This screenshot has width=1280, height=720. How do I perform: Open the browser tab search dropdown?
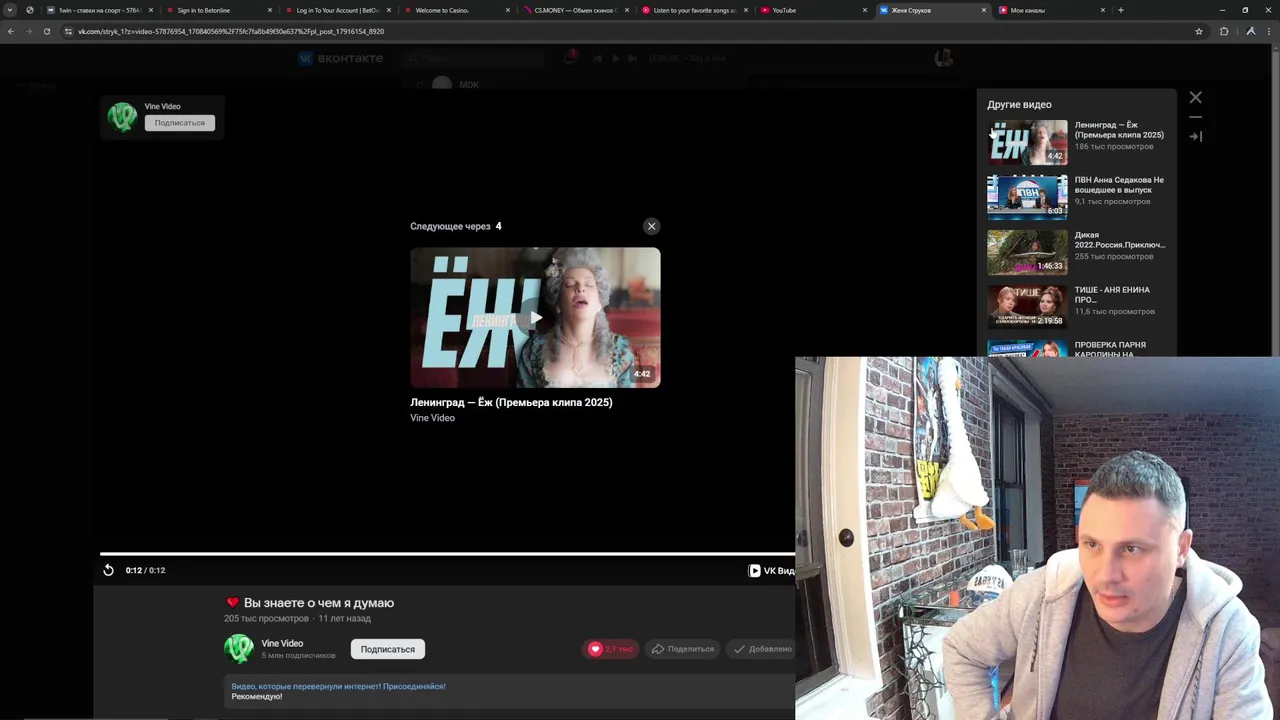pos(10,10)
